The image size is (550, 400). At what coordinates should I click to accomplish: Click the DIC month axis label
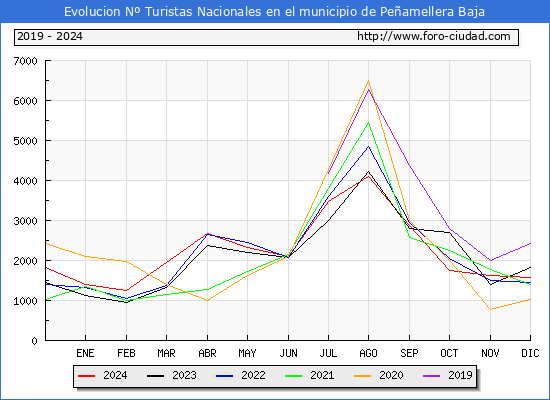530,353
